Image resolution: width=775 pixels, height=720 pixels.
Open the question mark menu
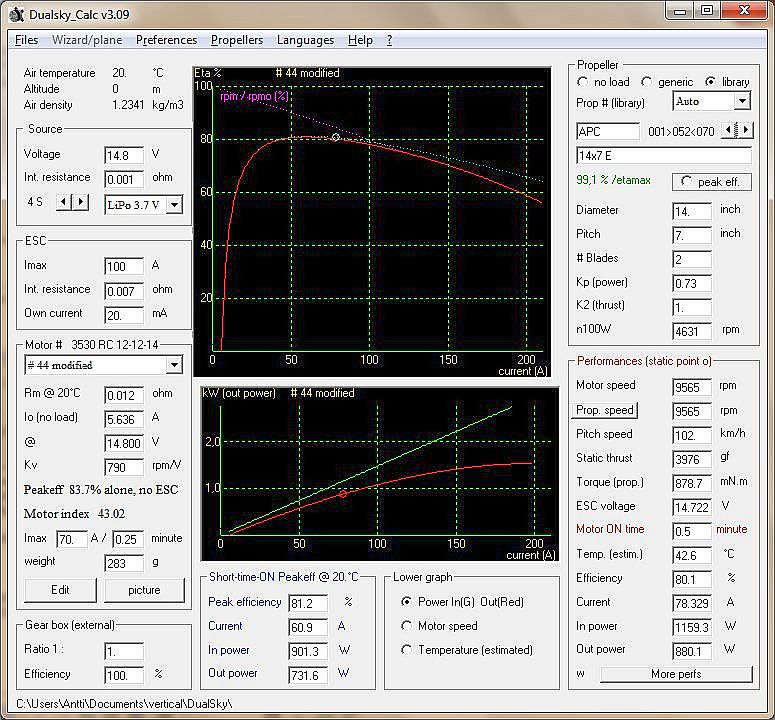389,40
